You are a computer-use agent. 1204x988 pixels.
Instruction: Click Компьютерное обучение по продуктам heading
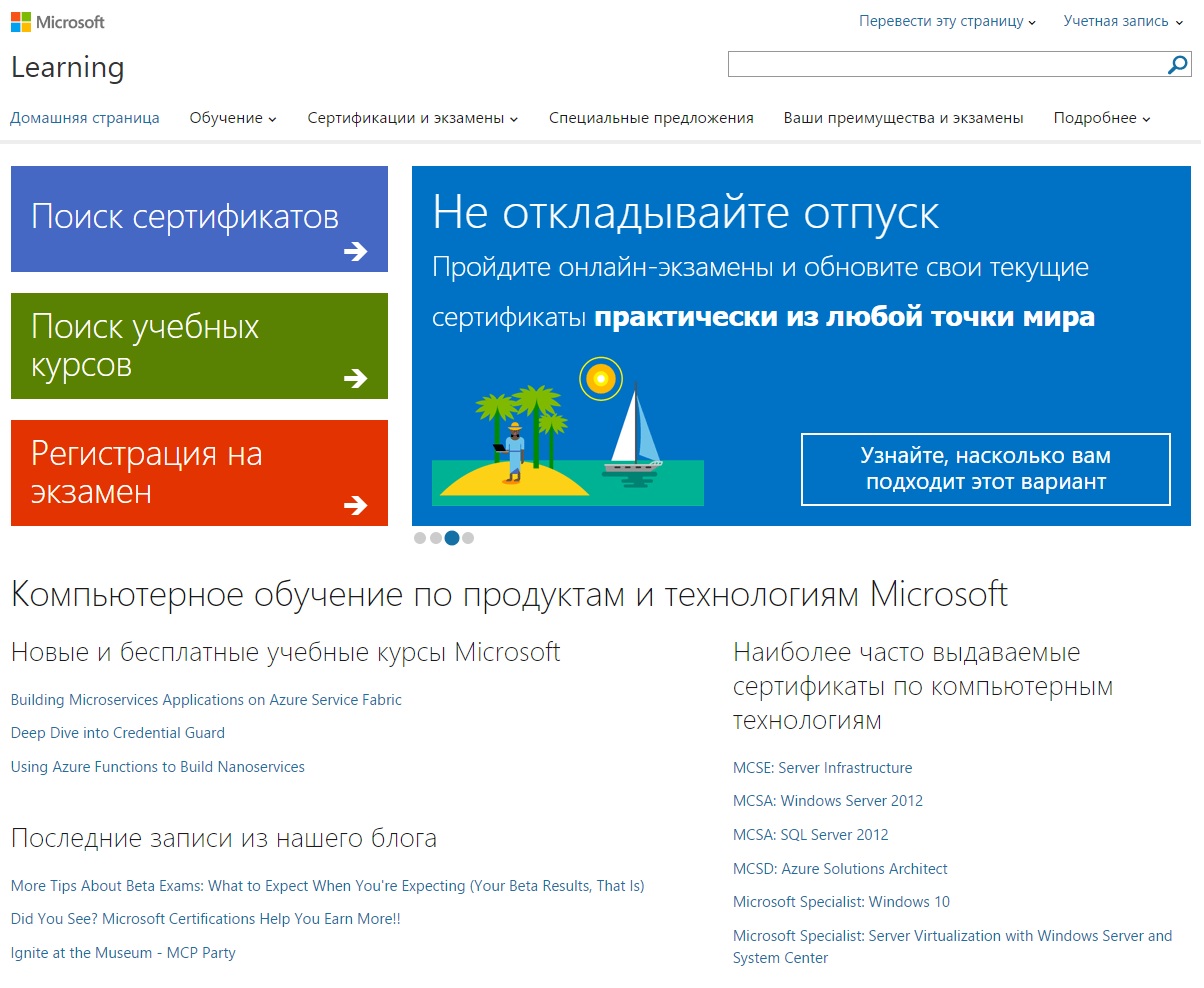coord(509,595)
